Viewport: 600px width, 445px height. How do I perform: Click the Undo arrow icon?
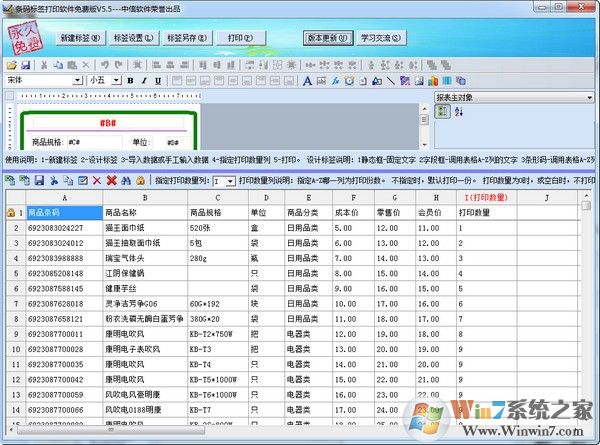pos(105,64)
